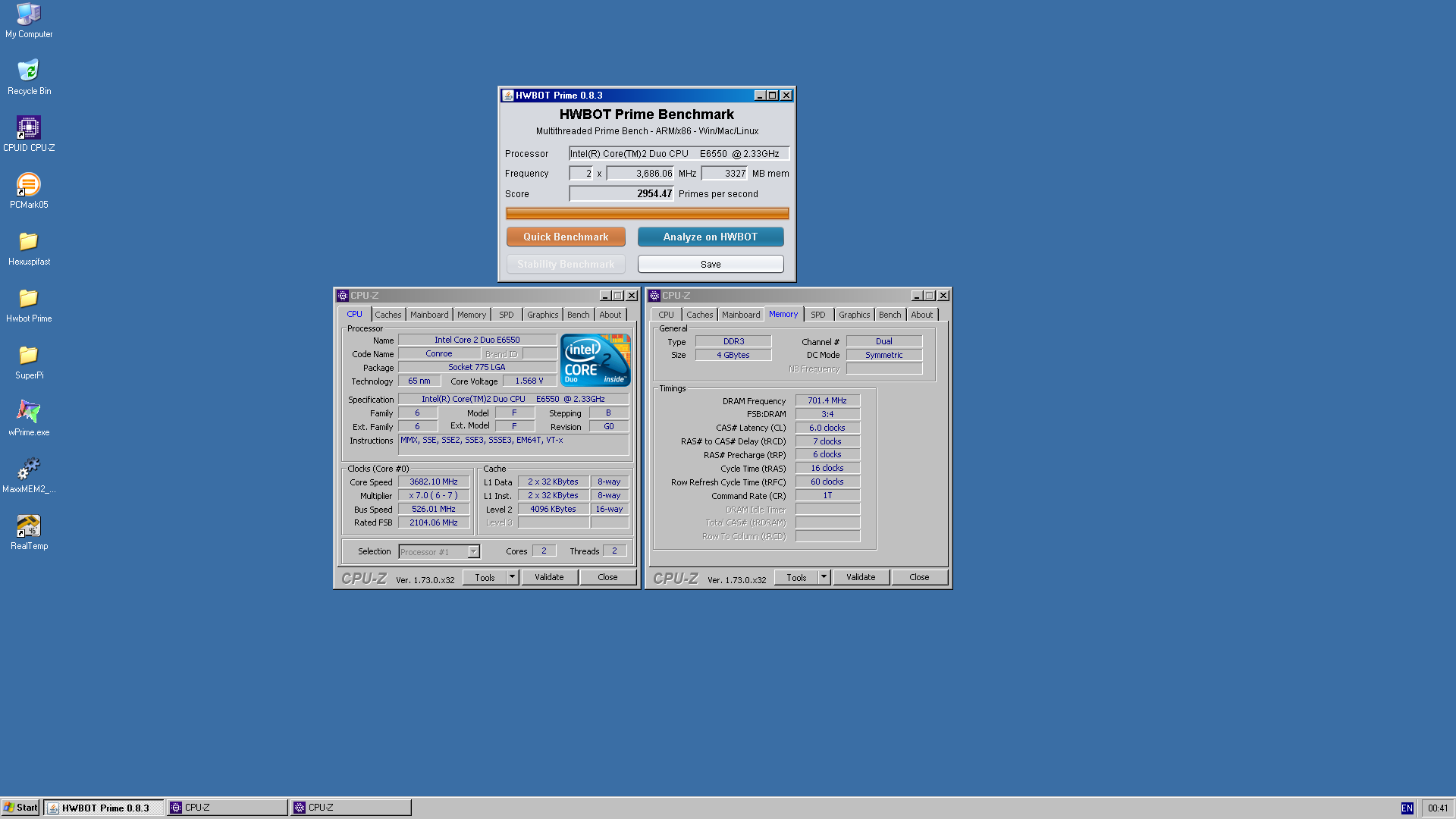Click Bus Speed value 526.01 MHz
This screenshot has width=1456, height=819.
[x=434, y=509]
